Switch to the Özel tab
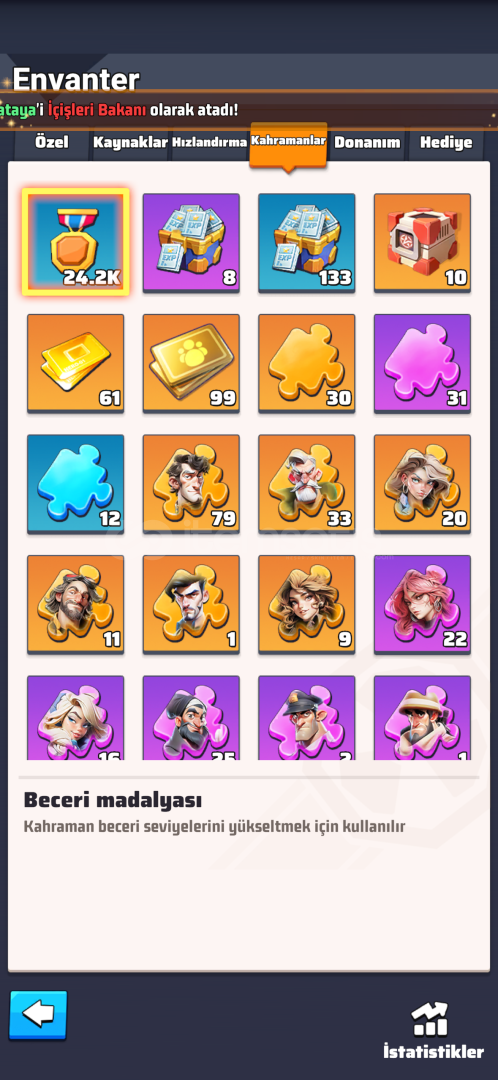Viewport: 498px width, 1080px height. (52, 143)
